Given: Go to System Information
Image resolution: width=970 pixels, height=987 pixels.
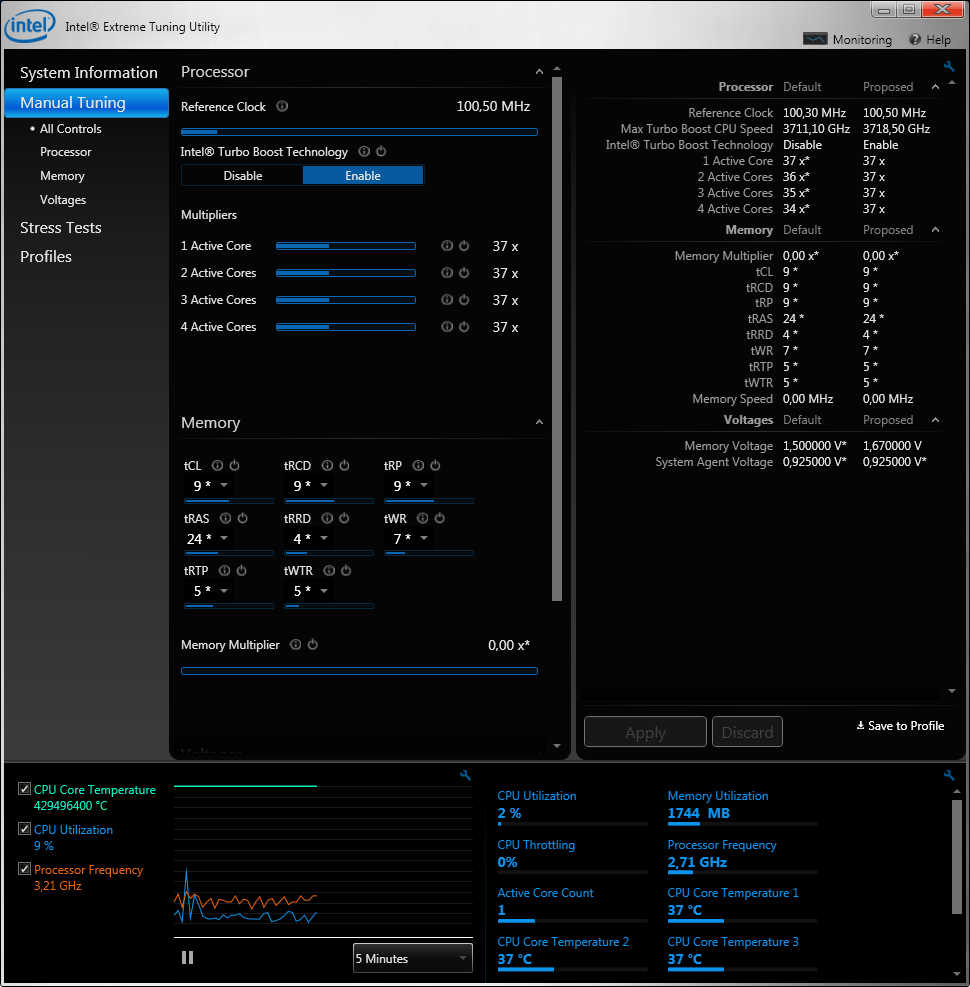Looking at the screenshot, I should coord(88,73).
